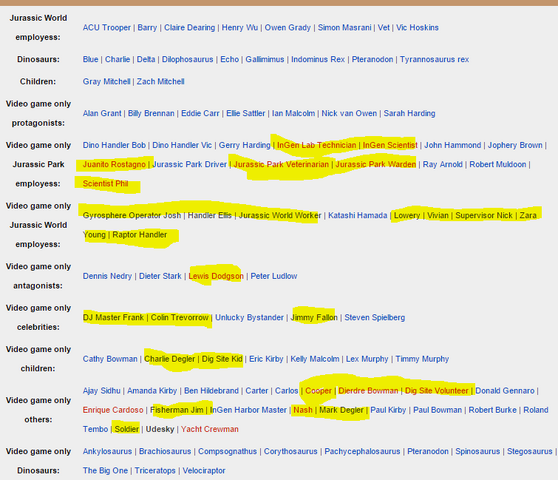Open the Ajay Sidhu page
The width and height of the screenshot is (558, 480).
pyautogui.click(x=101, y=391)
